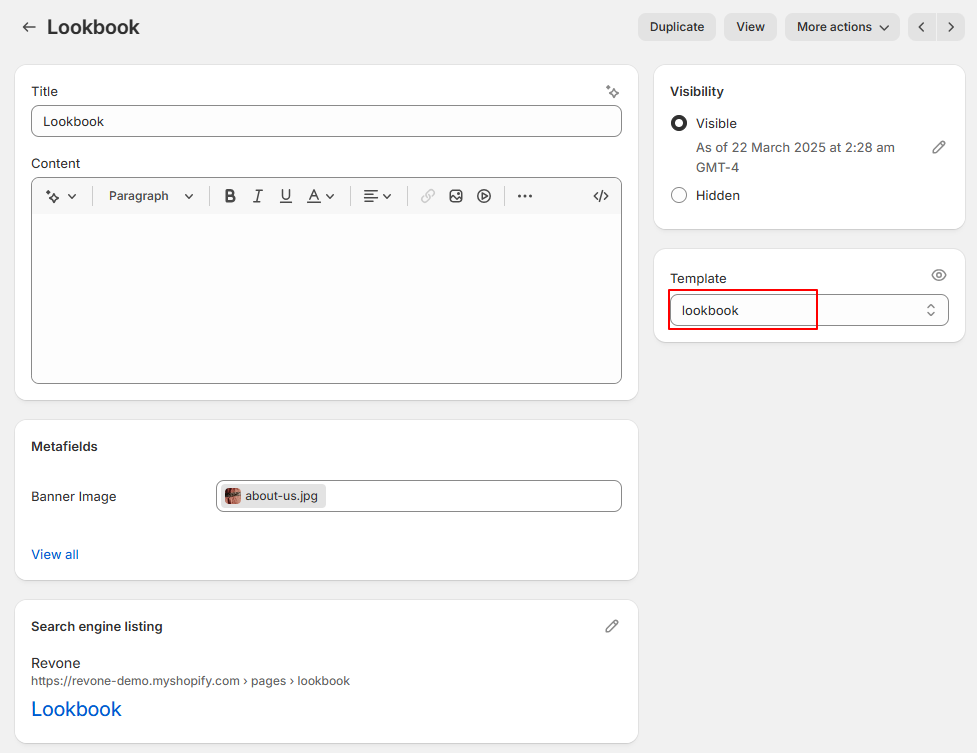Select the Visible radio option
The image size is (977, 753).
(x=679, y=123)
